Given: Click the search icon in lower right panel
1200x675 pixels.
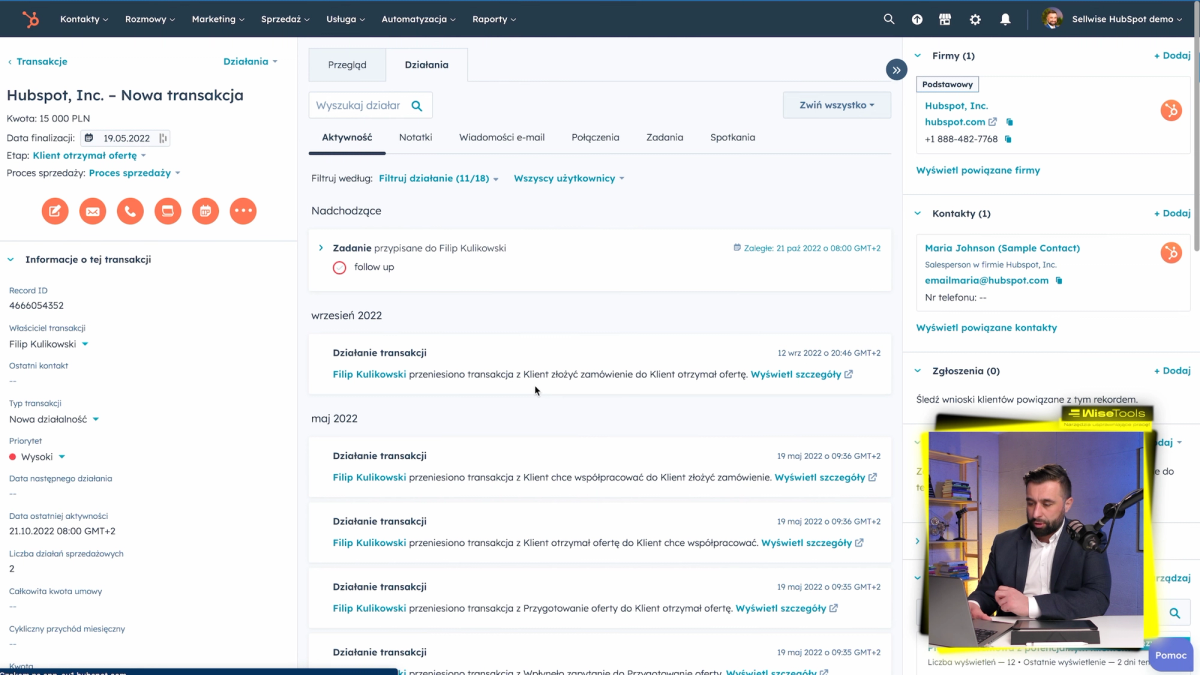Looking at the screenshot, I should click(1175, 613).
